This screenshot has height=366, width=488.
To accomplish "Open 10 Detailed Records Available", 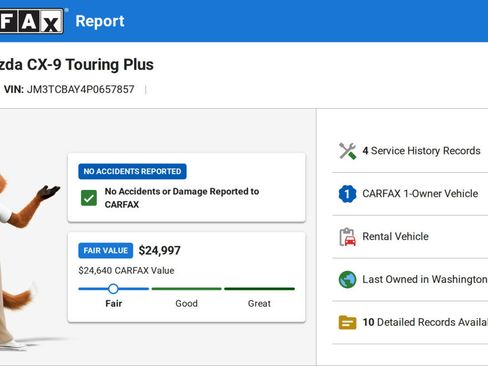I will pyautogui.click(x=410, y=322).
